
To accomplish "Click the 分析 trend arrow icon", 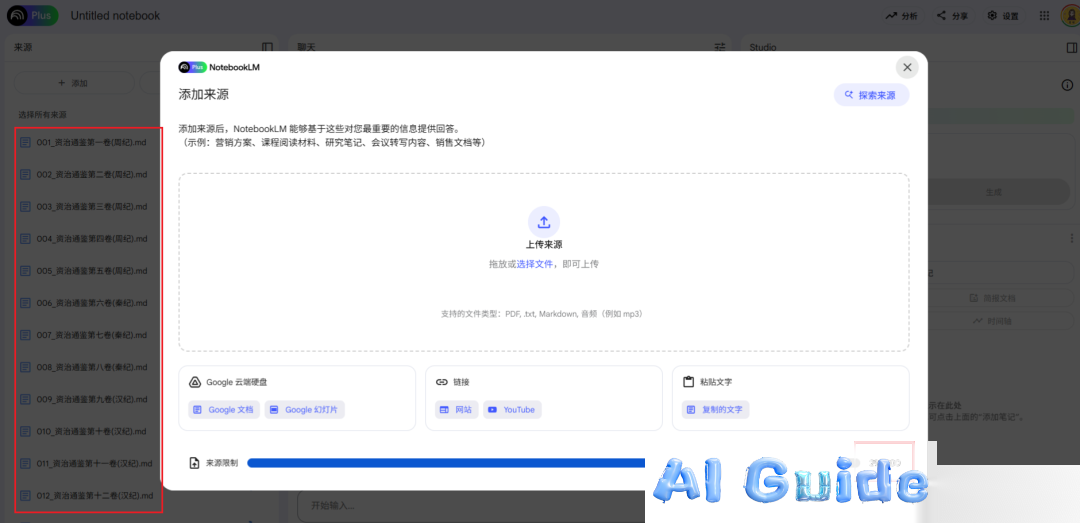I will coord(891,16).
